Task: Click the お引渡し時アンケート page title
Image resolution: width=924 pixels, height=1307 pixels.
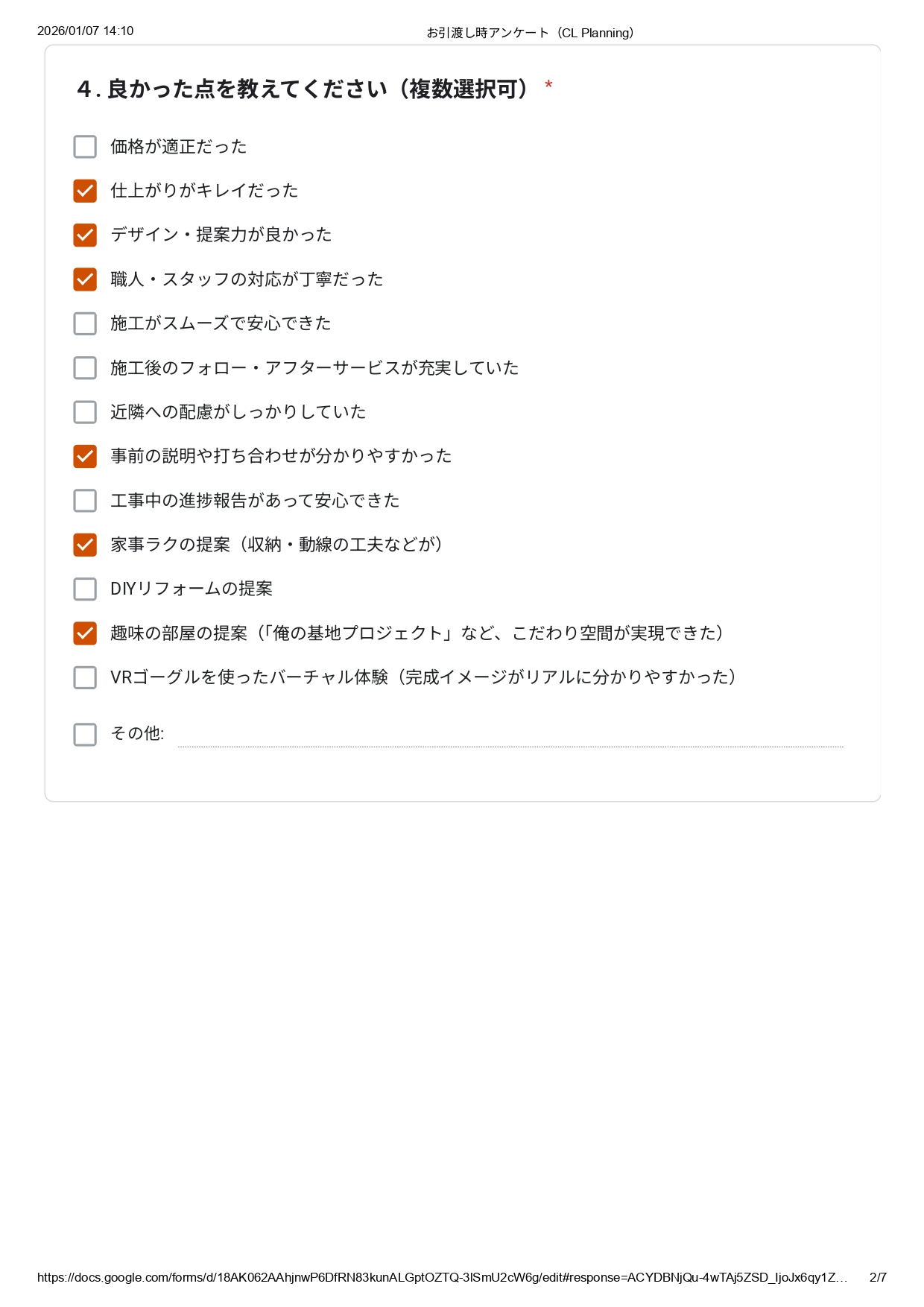Action: pos(530,33)
